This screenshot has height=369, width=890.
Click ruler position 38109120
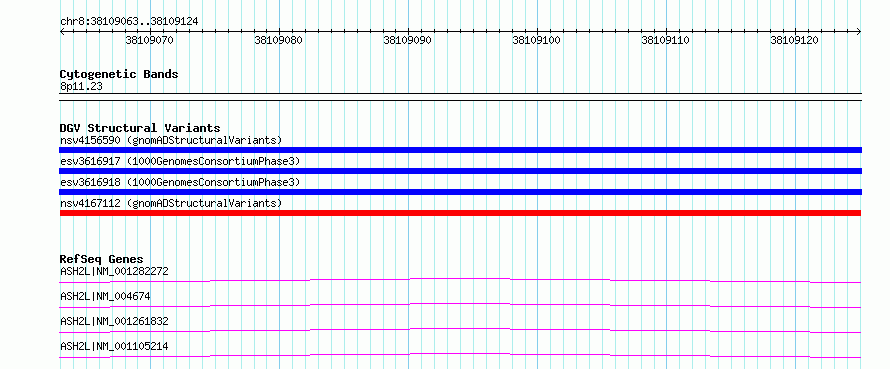(794, 41)
